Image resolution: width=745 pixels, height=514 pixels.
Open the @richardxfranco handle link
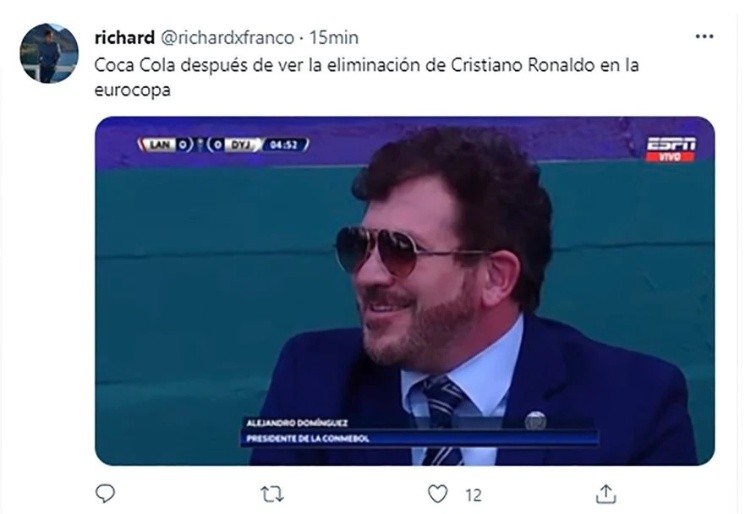227,38
